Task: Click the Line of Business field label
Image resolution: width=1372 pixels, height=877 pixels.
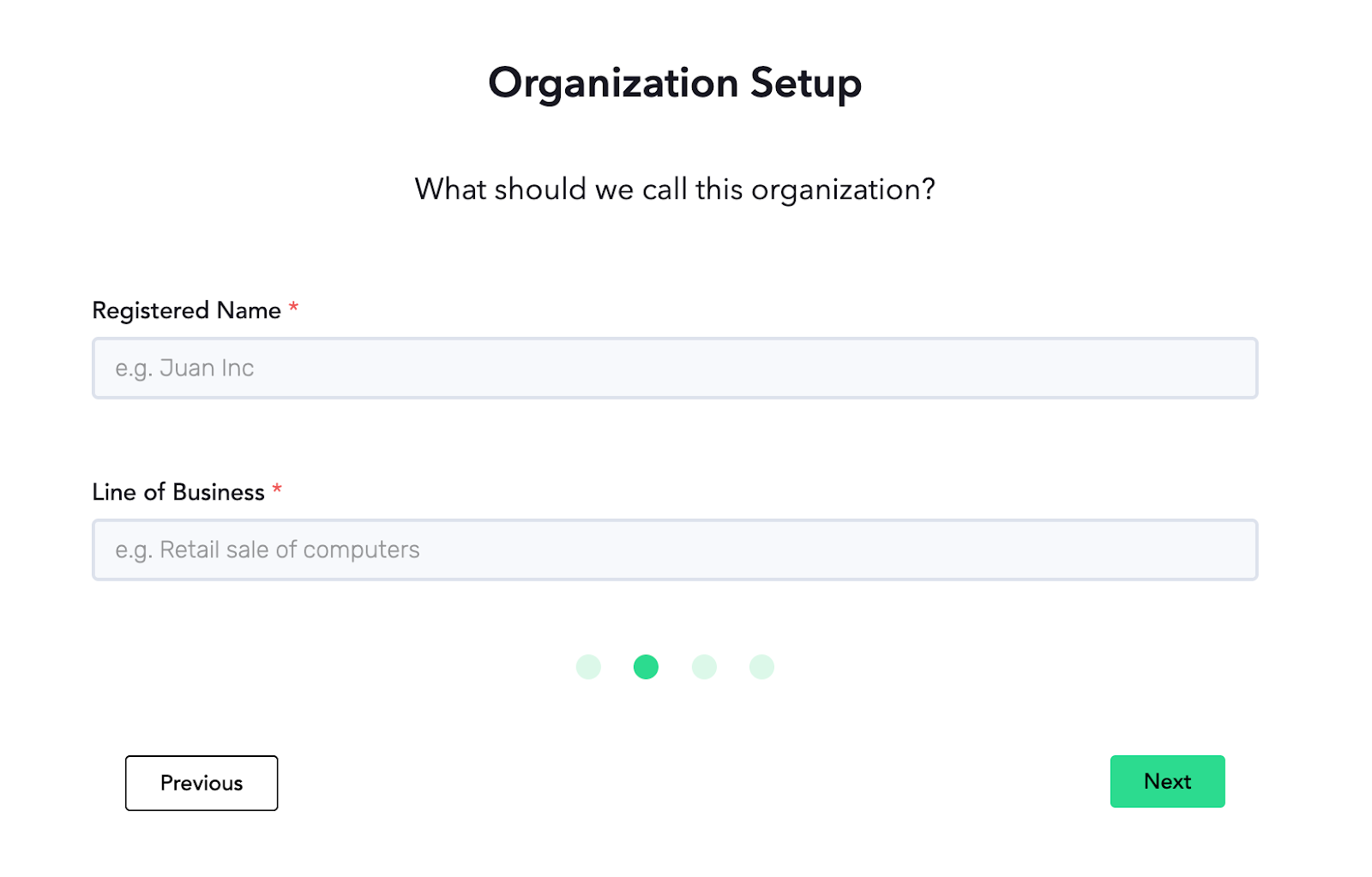Action: click(178, 492)
